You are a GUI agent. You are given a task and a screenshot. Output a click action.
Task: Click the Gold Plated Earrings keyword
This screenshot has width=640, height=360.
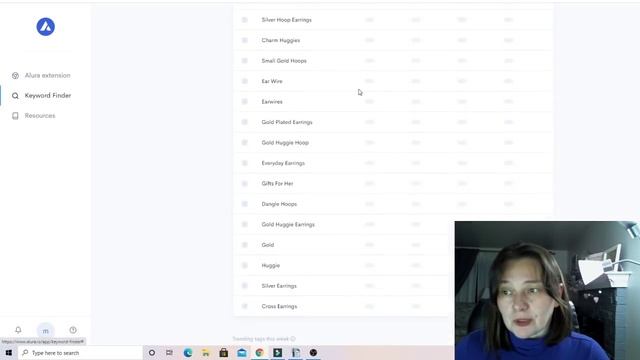pos(287,122)
